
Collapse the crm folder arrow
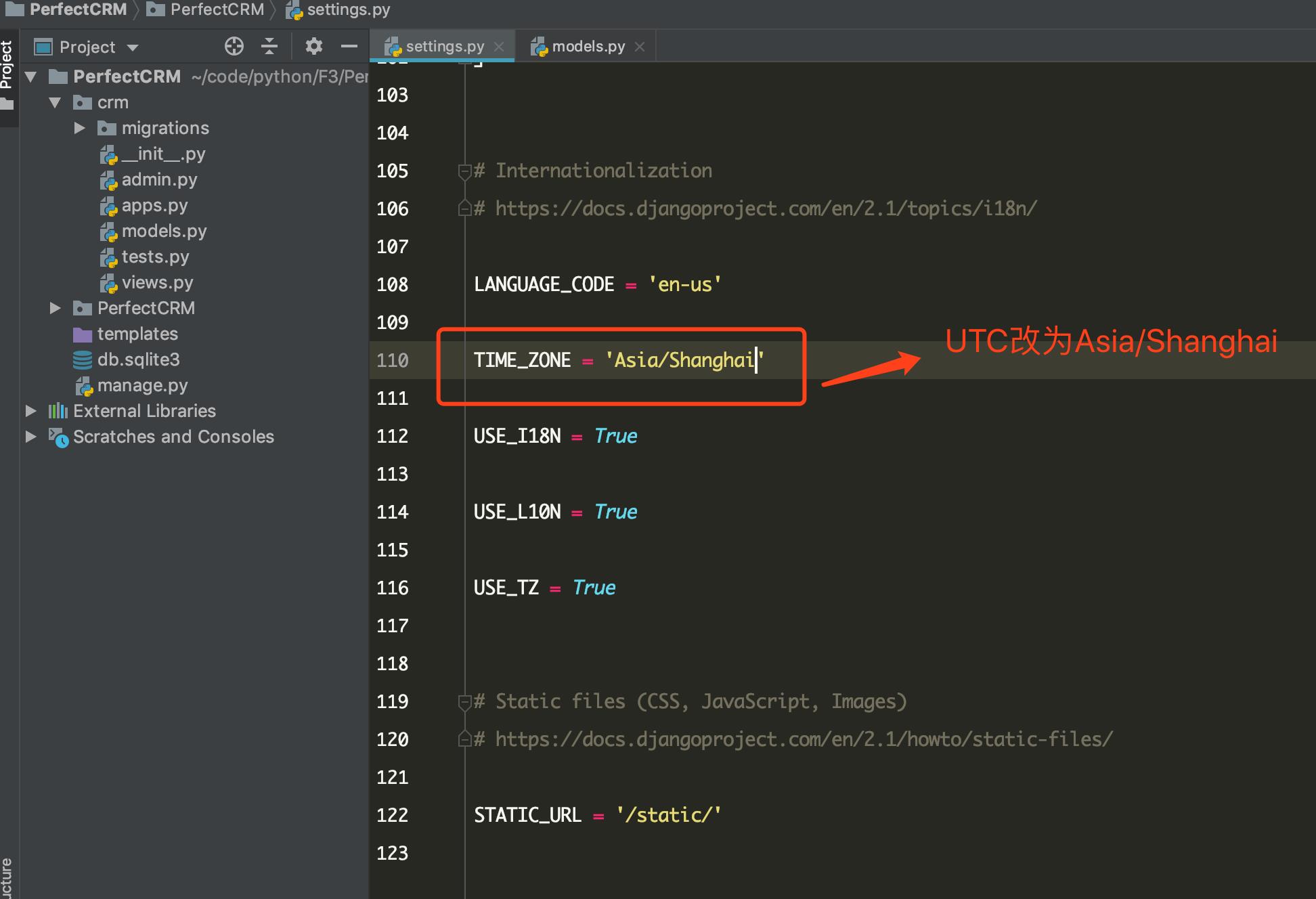[55, 102]
